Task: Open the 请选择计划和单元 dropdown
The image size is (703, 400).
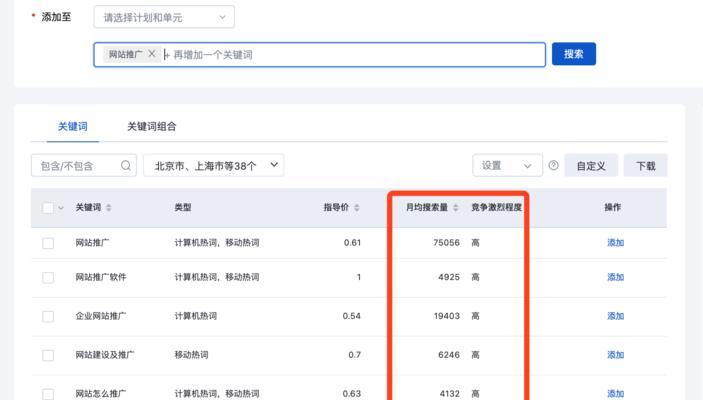Action: pyautogui.click(x=164, y=17)
